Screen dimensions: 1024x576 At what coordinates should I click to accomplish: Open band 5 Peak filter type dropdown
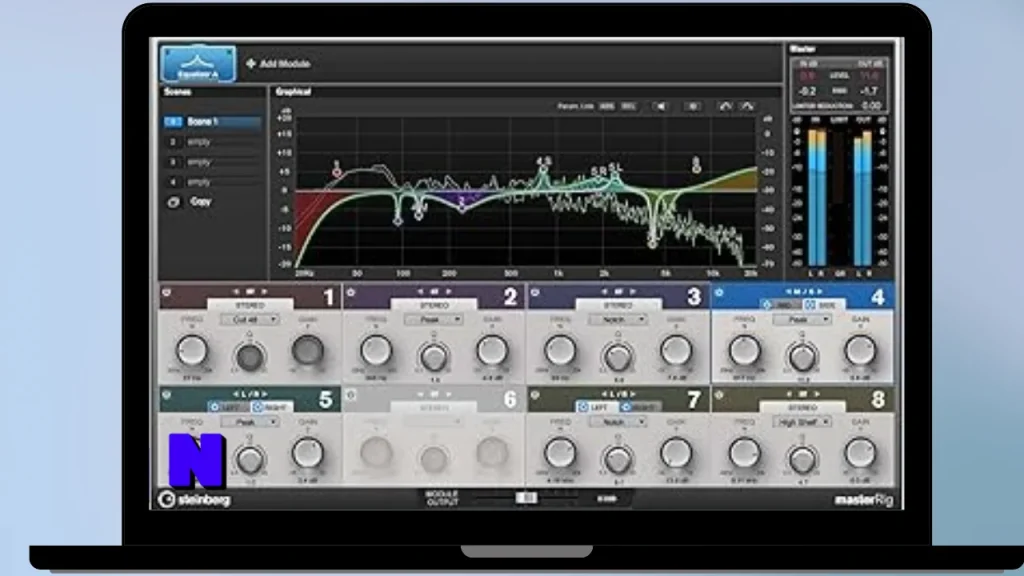click(x=249, y=422)
